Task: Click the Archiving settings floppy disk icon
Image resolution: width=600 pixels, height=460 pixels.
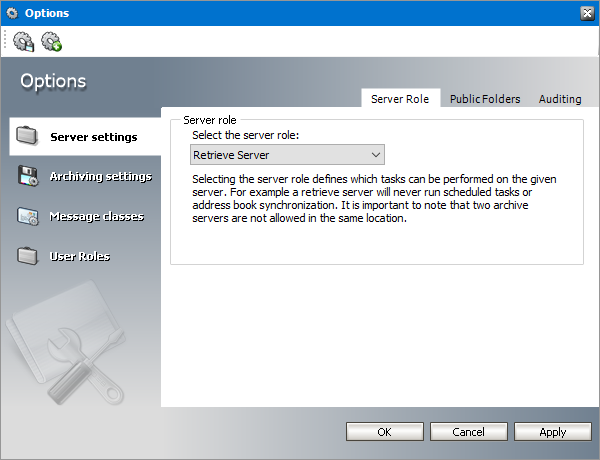Action: point(28,176)
